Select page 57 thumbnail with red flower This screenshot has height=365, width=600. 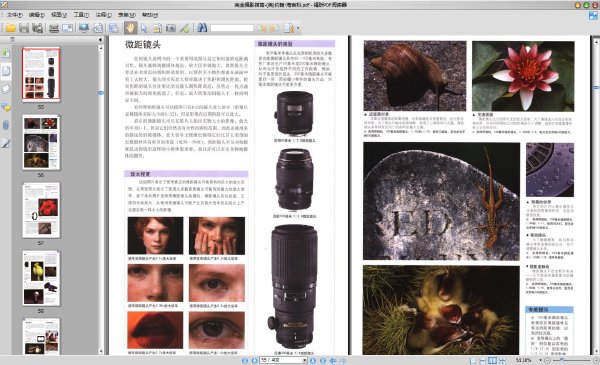pyautogui.click(x=41, y=210)
